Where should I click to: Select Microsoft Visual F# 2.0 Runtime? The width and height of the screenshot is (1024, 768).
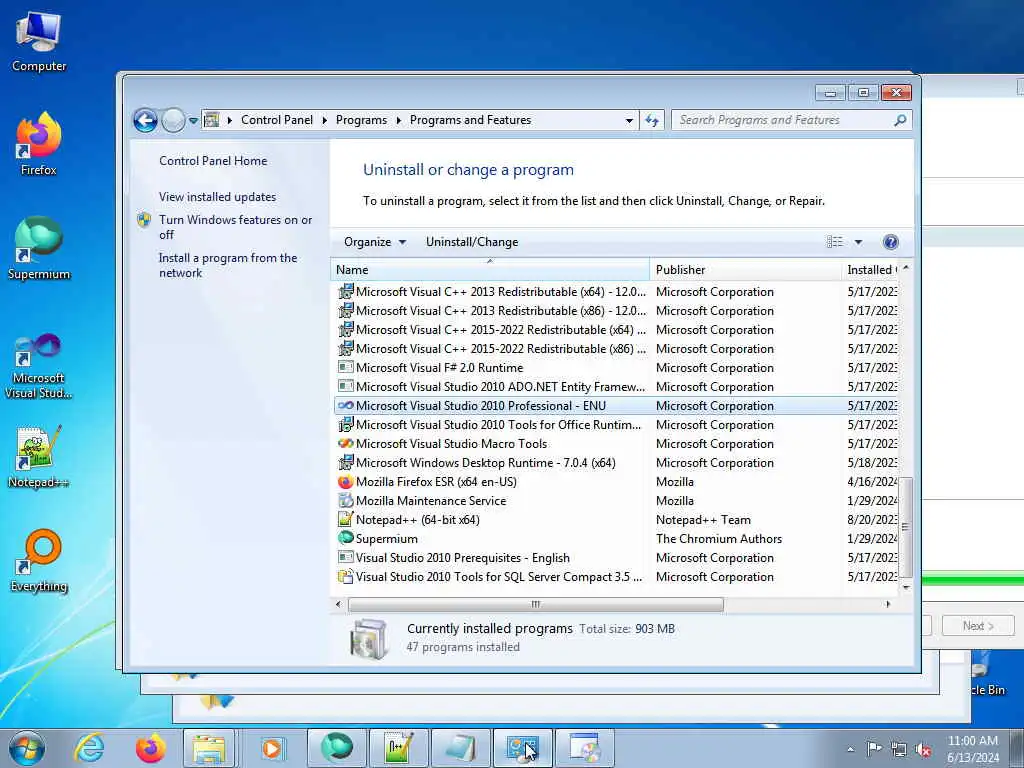[x=615, y=368]
